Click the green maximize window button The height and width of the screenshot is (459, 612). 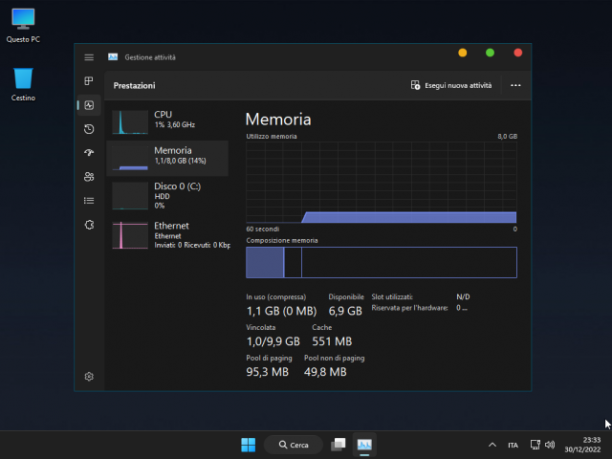pyautogui.click(x=490, y=53)
